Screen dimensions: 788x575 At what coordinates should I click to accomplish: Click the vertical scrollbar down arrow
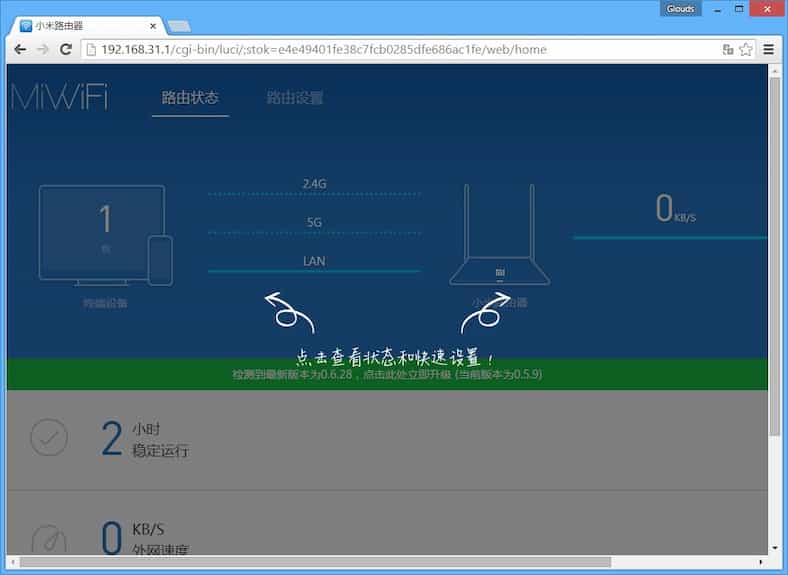[x=775, y=549]
